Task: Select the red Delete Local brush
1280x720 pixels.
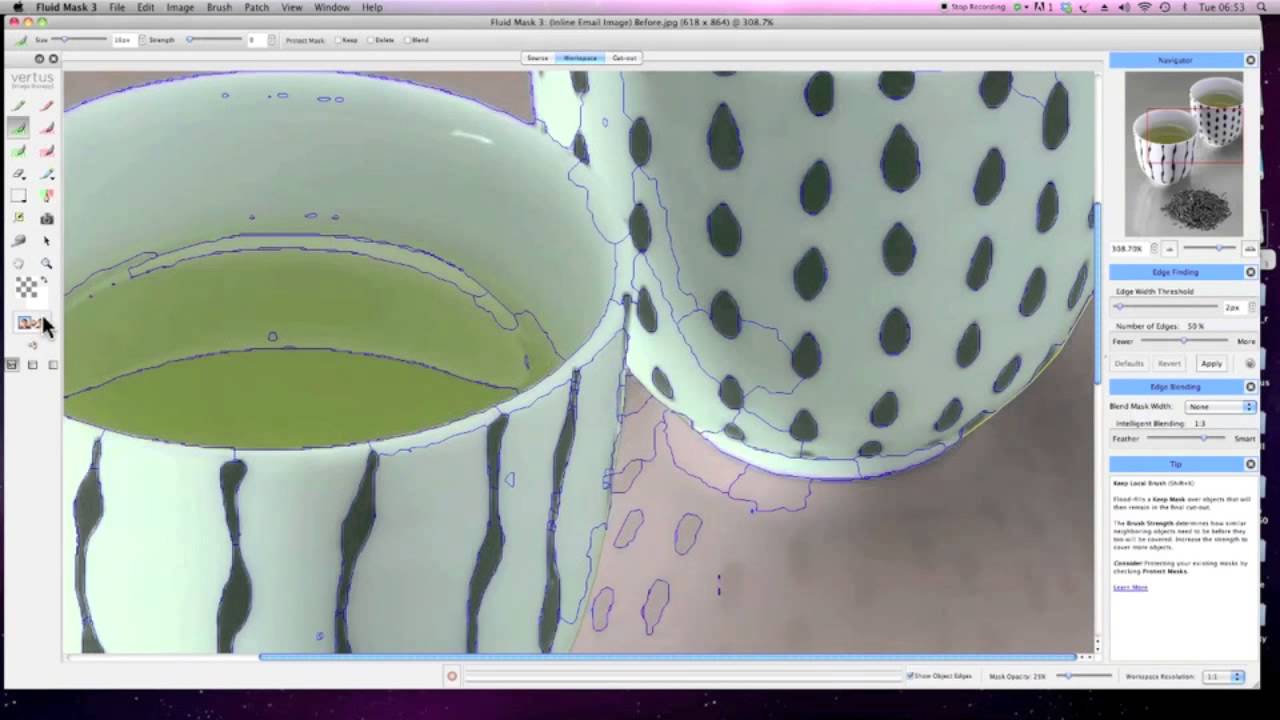Action: 46,128
